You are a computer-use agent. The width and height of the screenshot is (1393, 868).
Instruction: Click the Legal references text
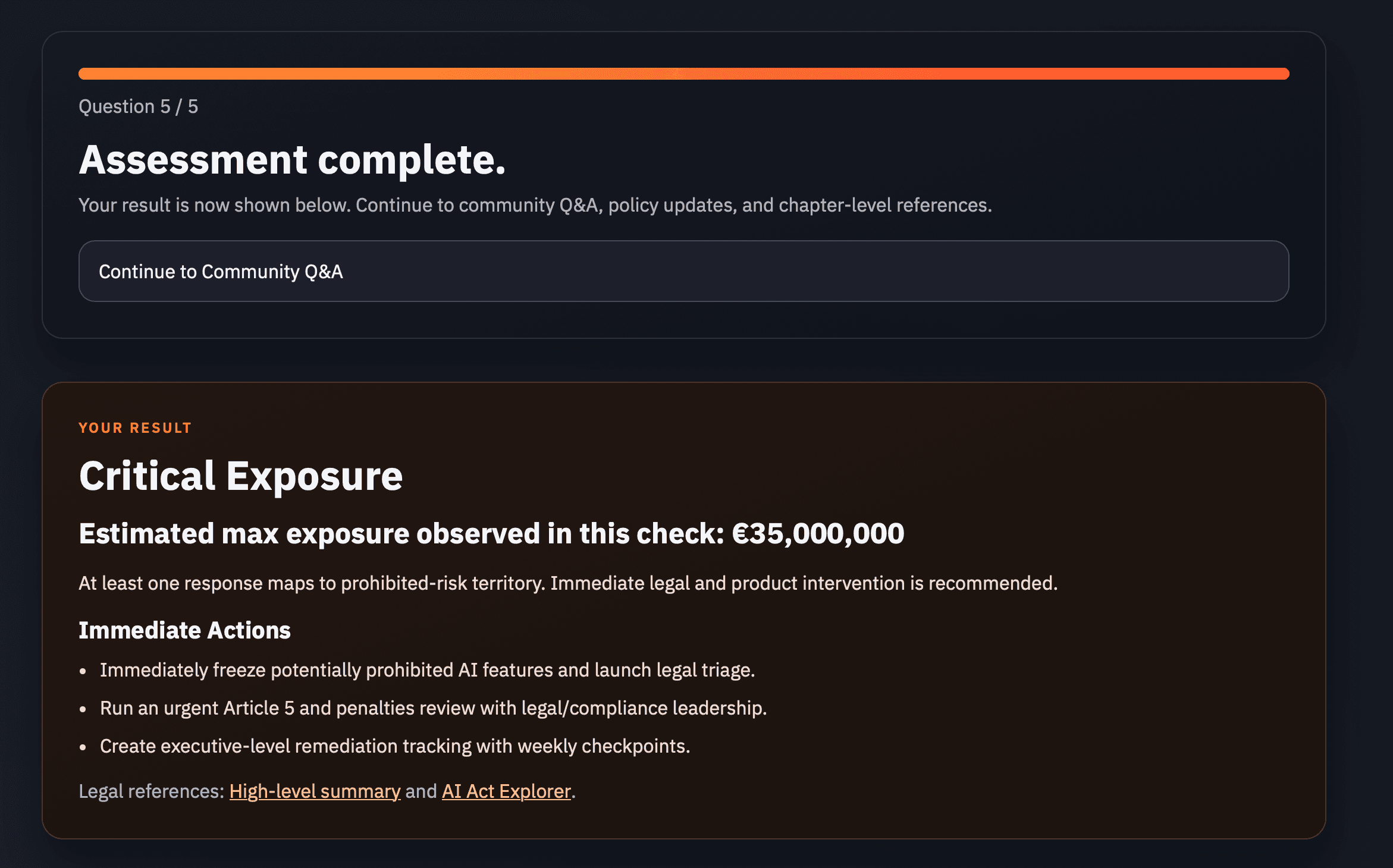pos(150,791)
